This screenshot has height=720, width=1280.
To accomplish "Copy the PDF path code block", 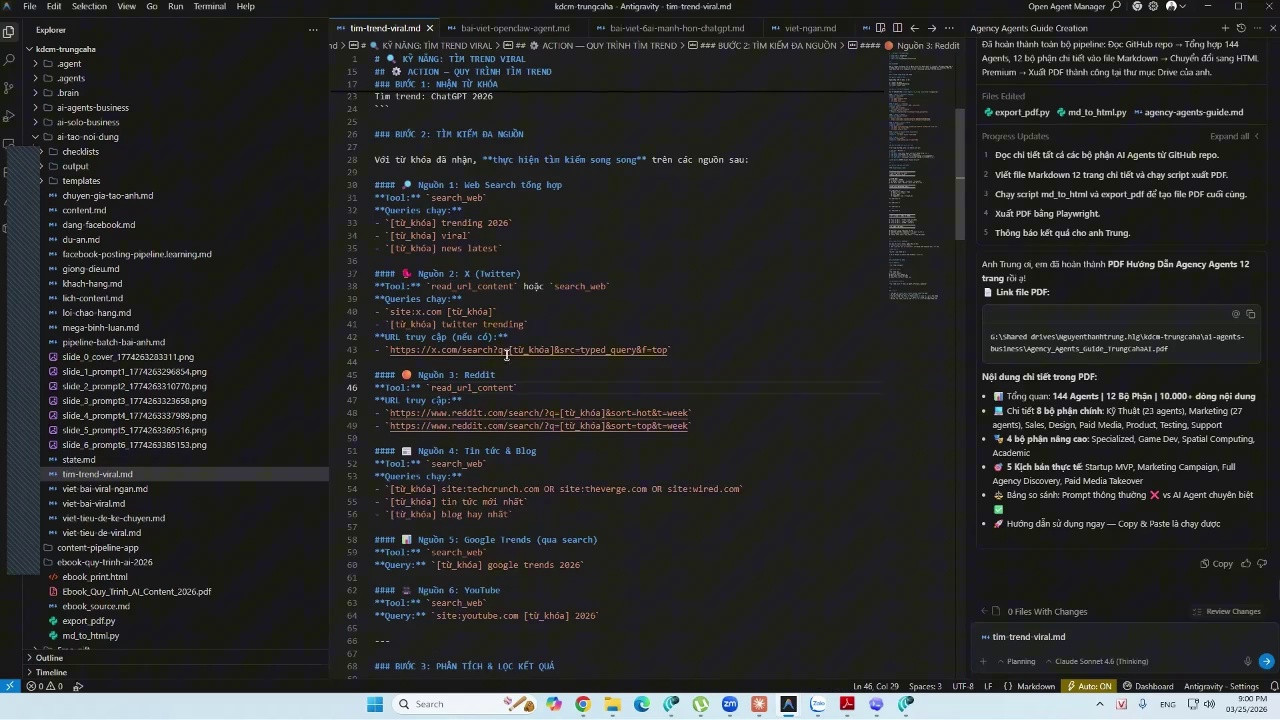I will [1251, 314].
